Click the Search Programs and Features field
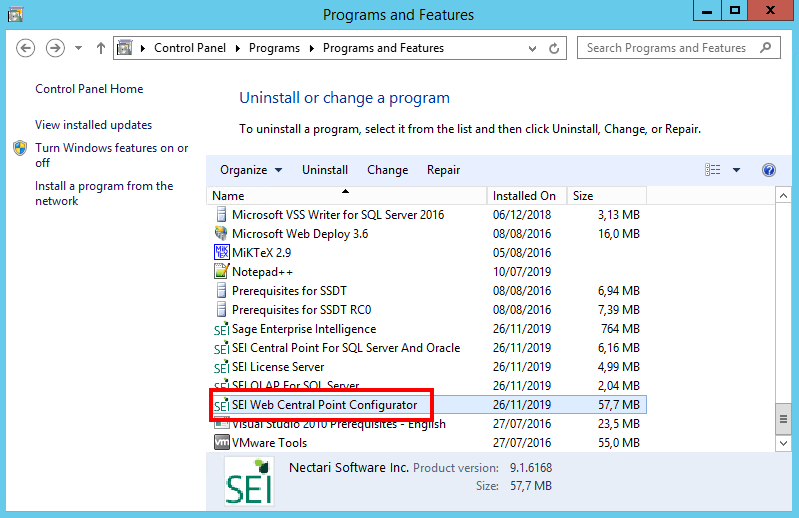799x518 pixels. 668,48
